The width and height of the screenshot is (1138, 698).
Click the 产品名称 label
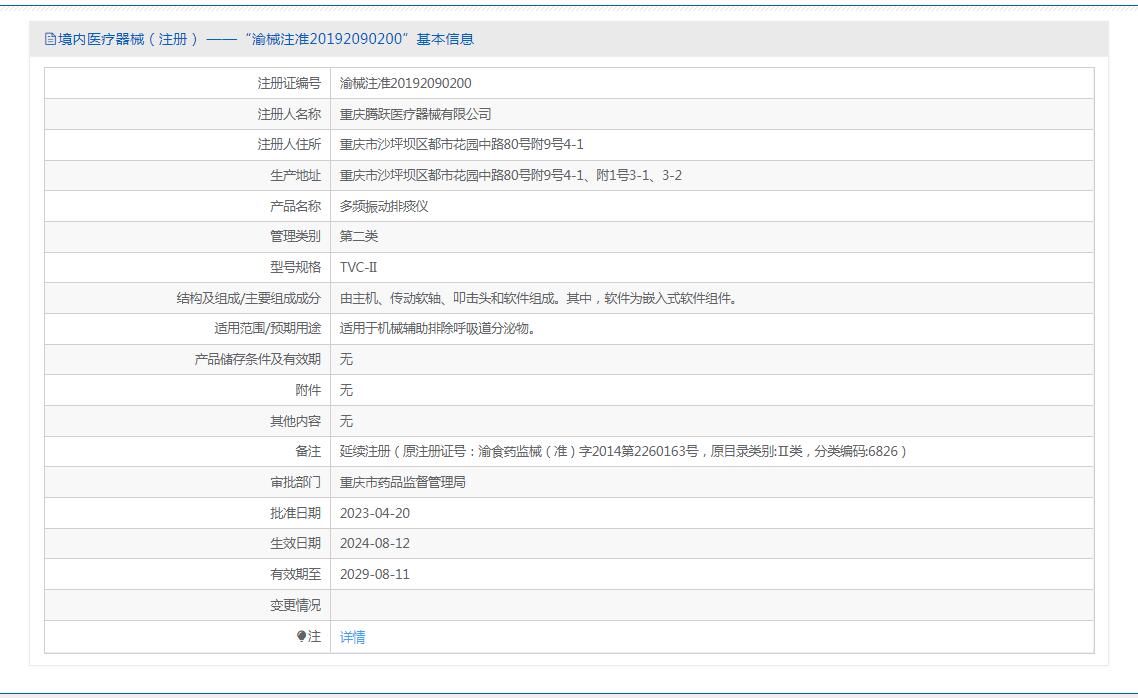click(295, 206)
